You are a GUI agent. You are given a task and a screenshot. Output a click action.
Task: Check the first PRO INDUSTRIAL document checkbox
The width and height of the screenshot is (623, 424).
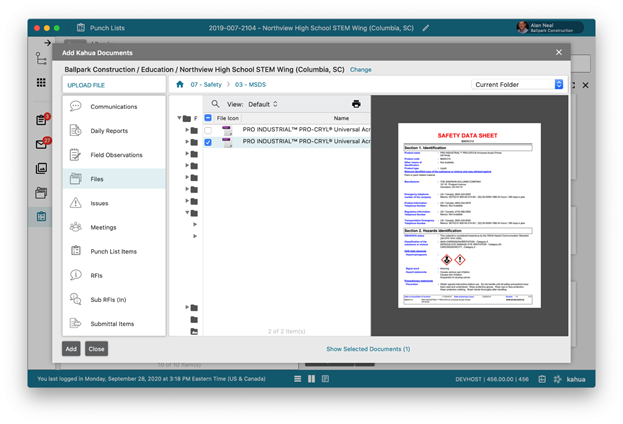point(208,130)
